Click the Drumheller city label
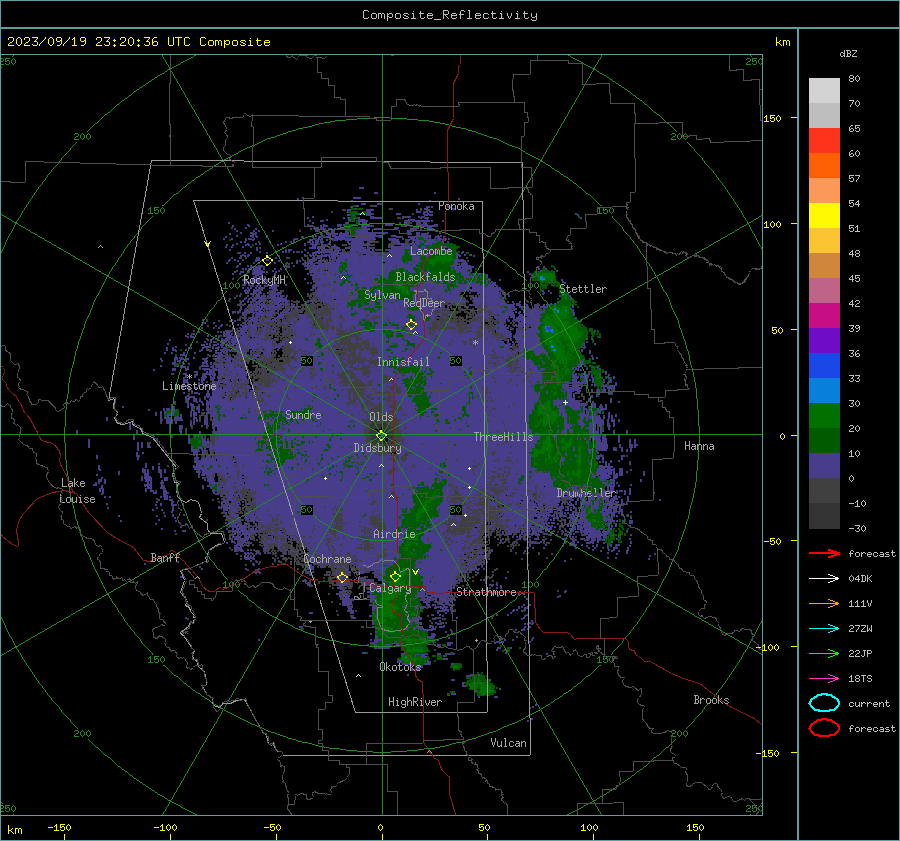The width and height of the screenshot is (900, 841). click(586, 493)
